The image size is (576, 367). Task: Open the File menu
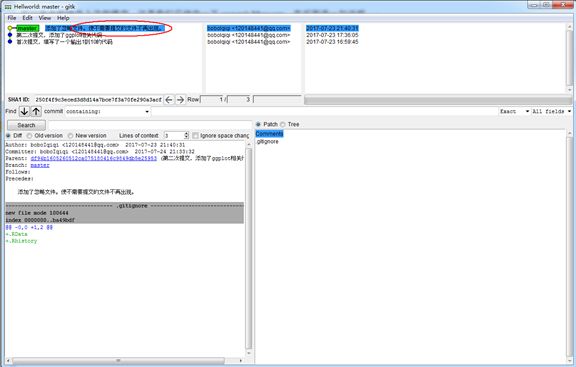[12, 18]
